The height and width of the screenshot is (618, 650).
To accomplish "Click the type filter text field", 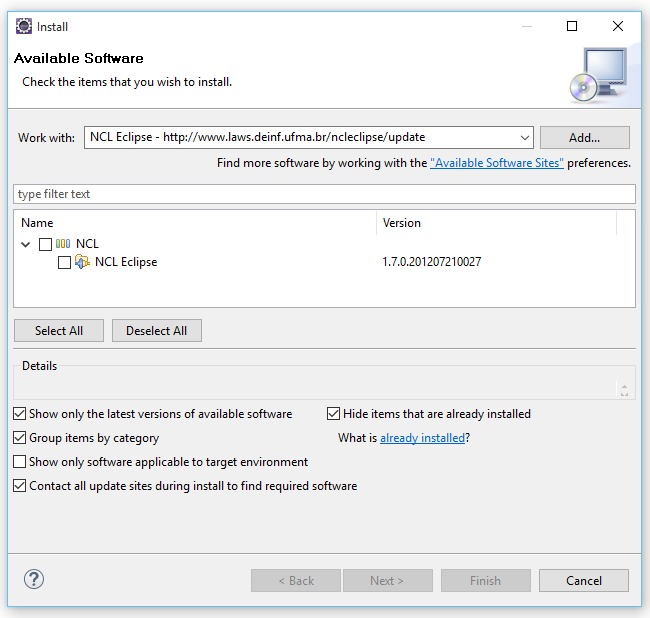I will 324,194.
